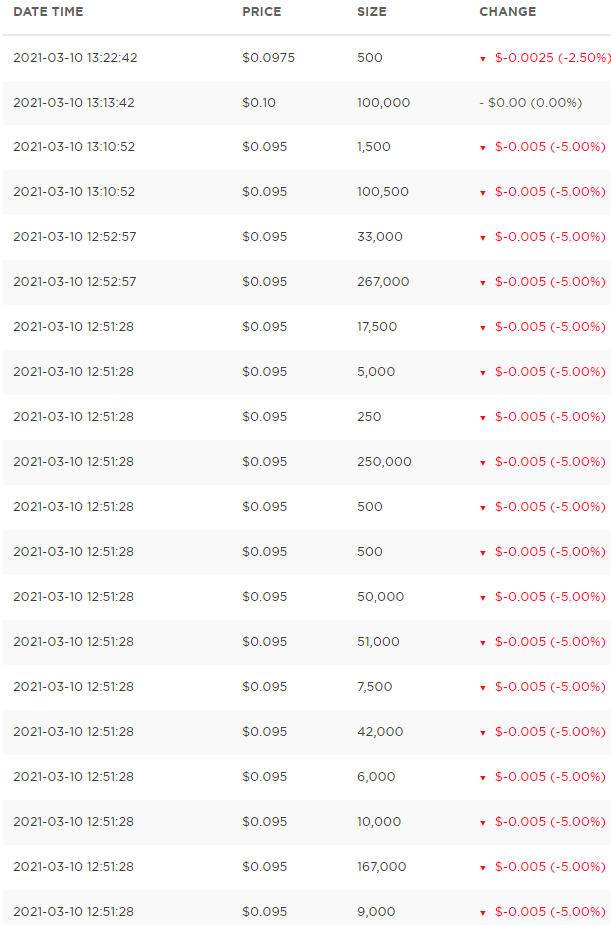The width and height of the screenshot is (611, 925).
Task: Click the down arrow in the 267,000 size row
Action: tap(483, 283)
